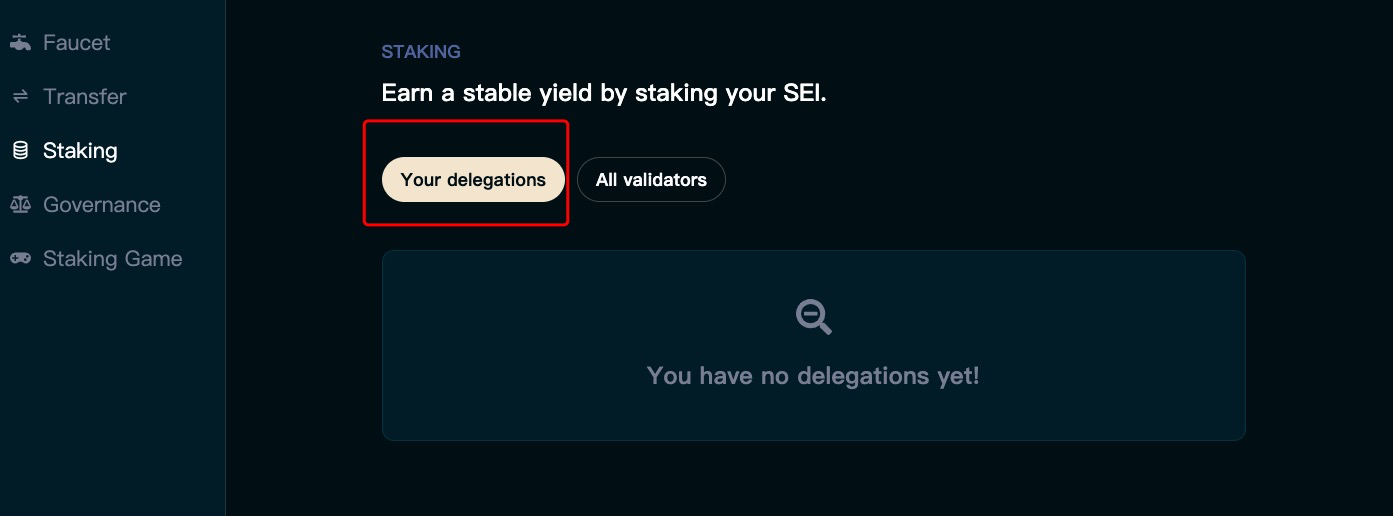Click the Staking coins stack icon
Viewport: 1393px width, 516px height.
click(20, 151)
